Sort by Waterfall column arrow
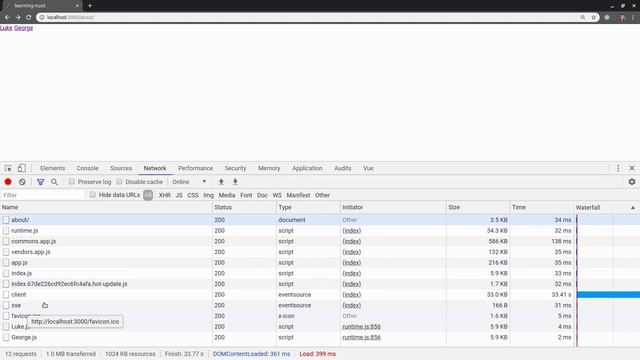Screen dimensions: 640x360 [633, 207]
